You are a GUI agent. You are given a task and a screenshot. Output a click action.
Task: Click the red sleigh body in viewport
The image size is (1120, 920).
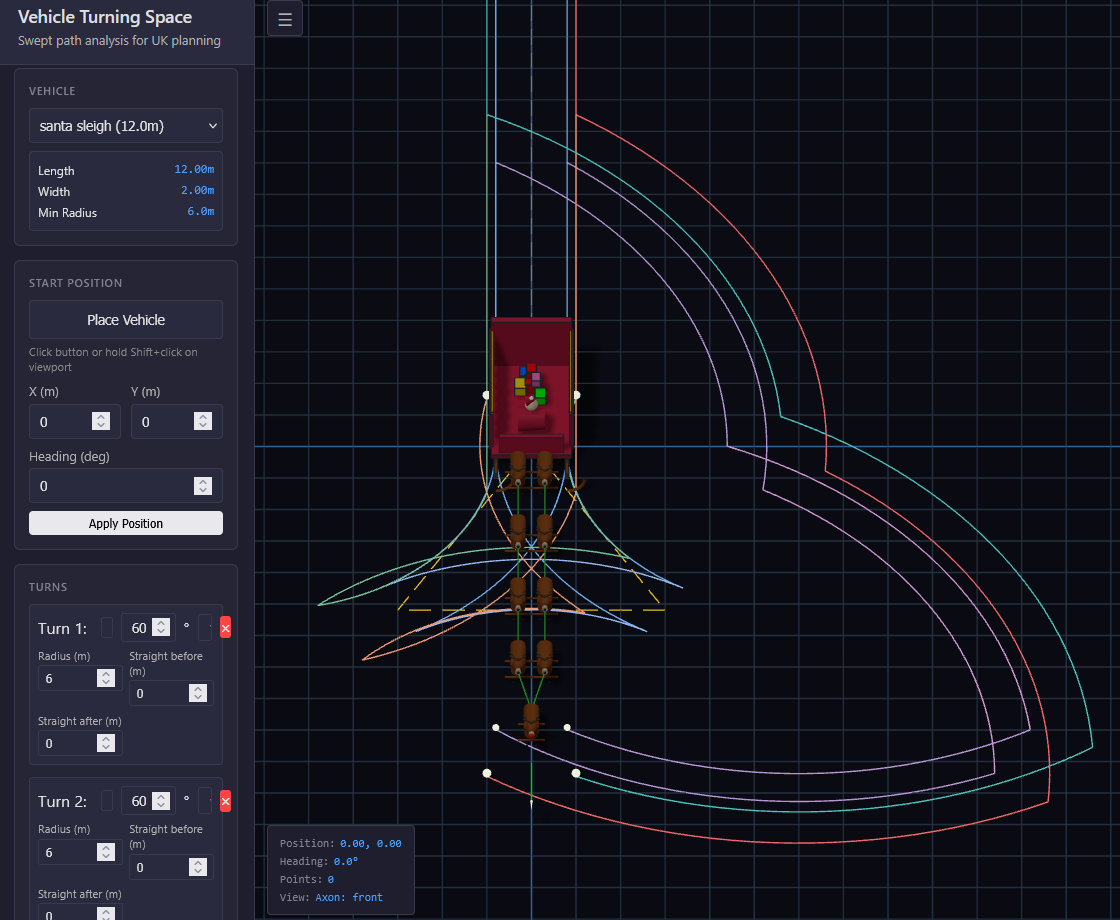pyautogui.click(x=531, y=345)
